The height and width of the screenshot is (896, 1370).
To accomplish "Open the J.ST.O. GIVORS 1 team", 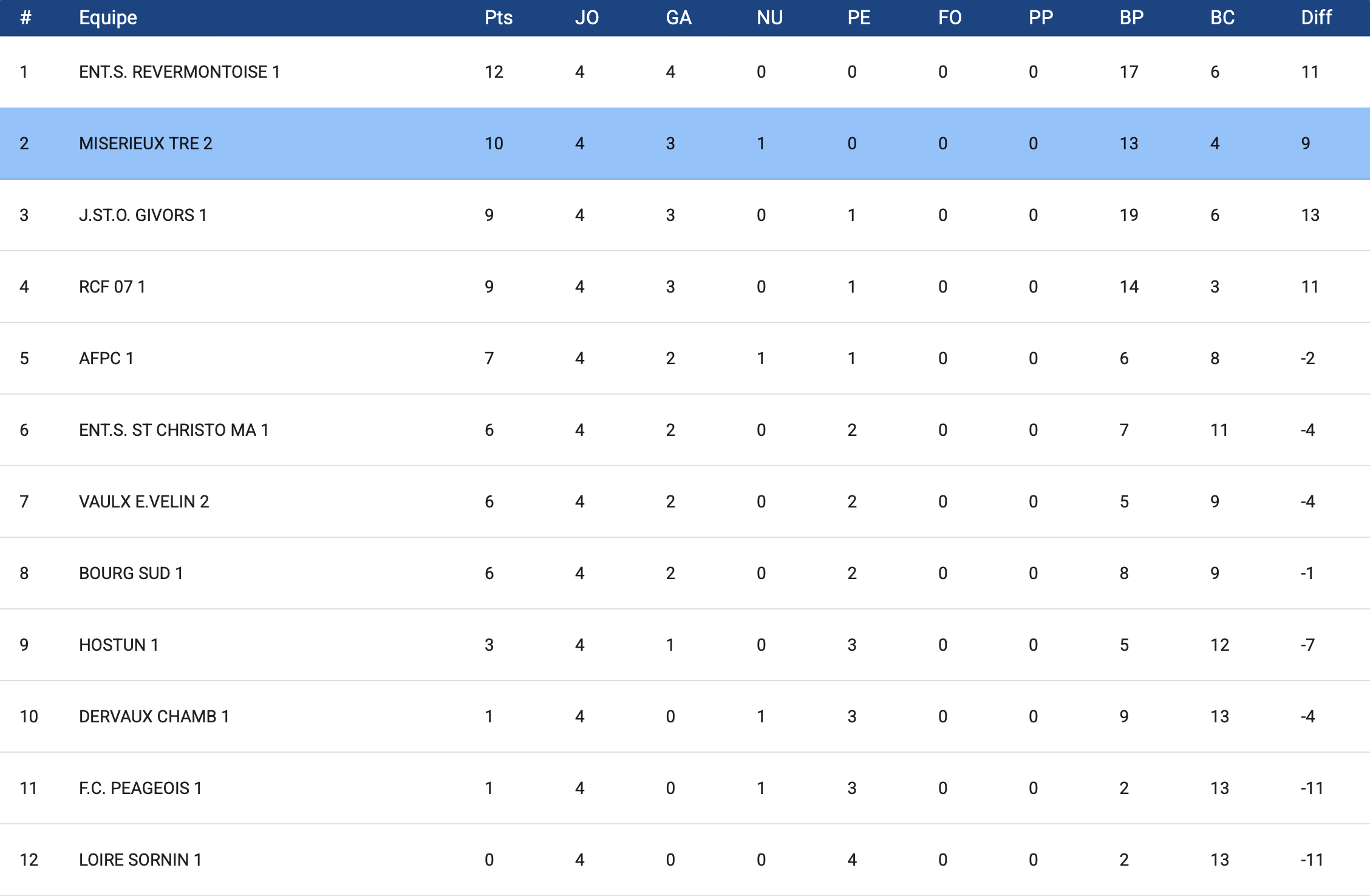I will [x=143, y=216].
